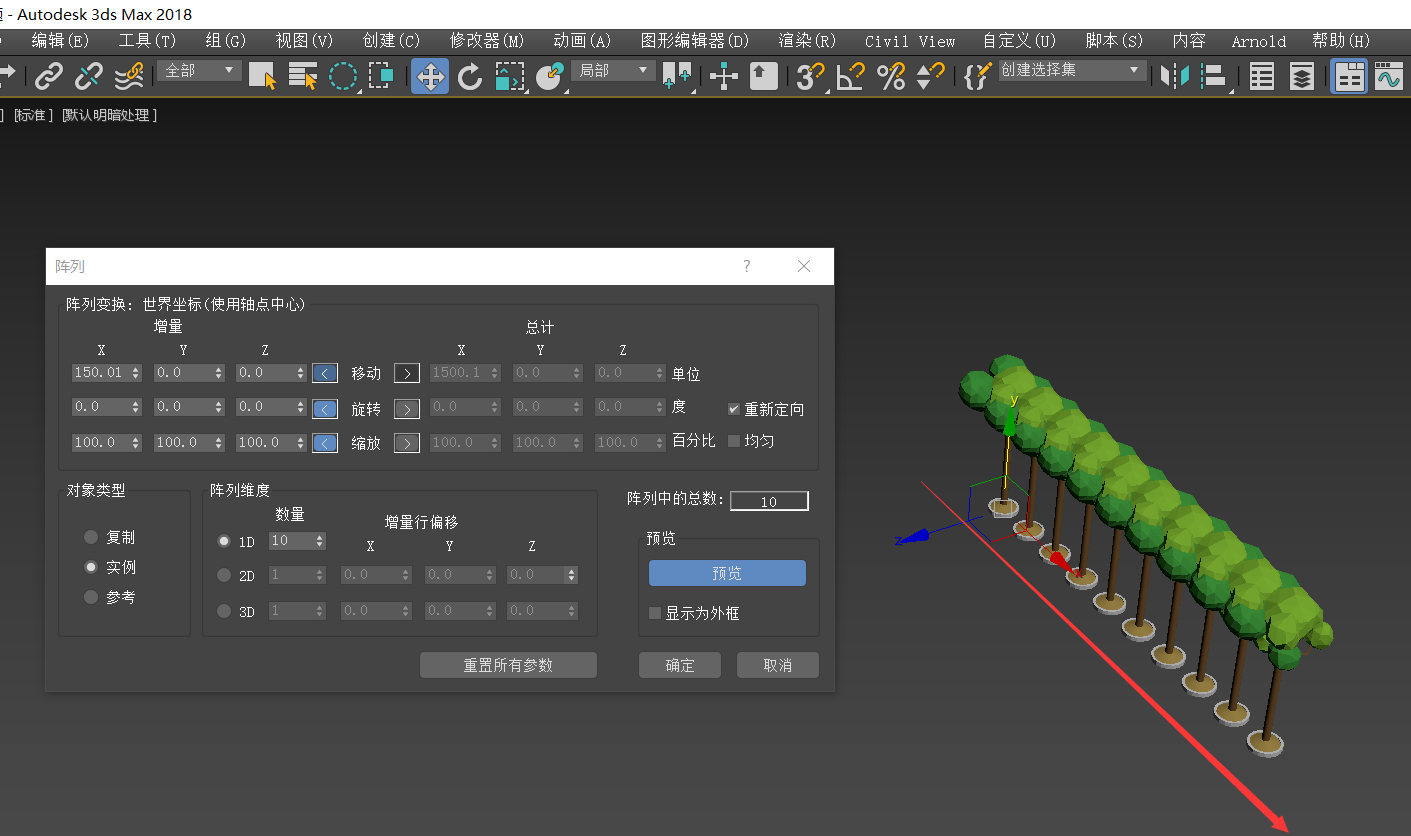Image resolution: width=1411 pixels, height=836 pixels.
Task: Activate the Select and Scale tool
Action: (510, 76)
